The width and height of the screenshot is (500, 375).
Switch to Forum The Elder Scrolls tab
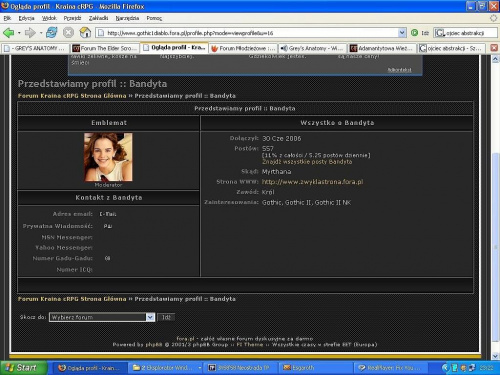105,48
